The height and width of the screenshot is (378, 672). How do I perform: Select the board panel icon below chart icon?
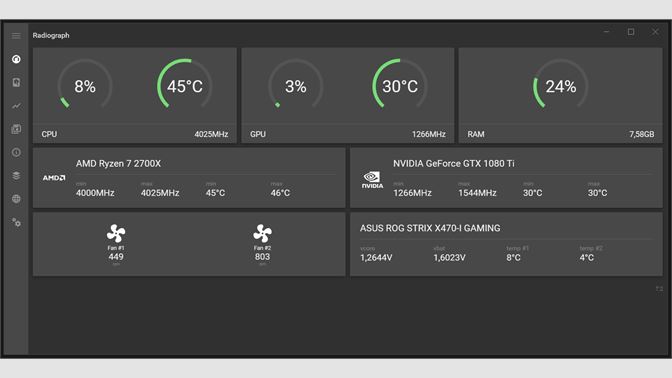[x=16, y=129]
